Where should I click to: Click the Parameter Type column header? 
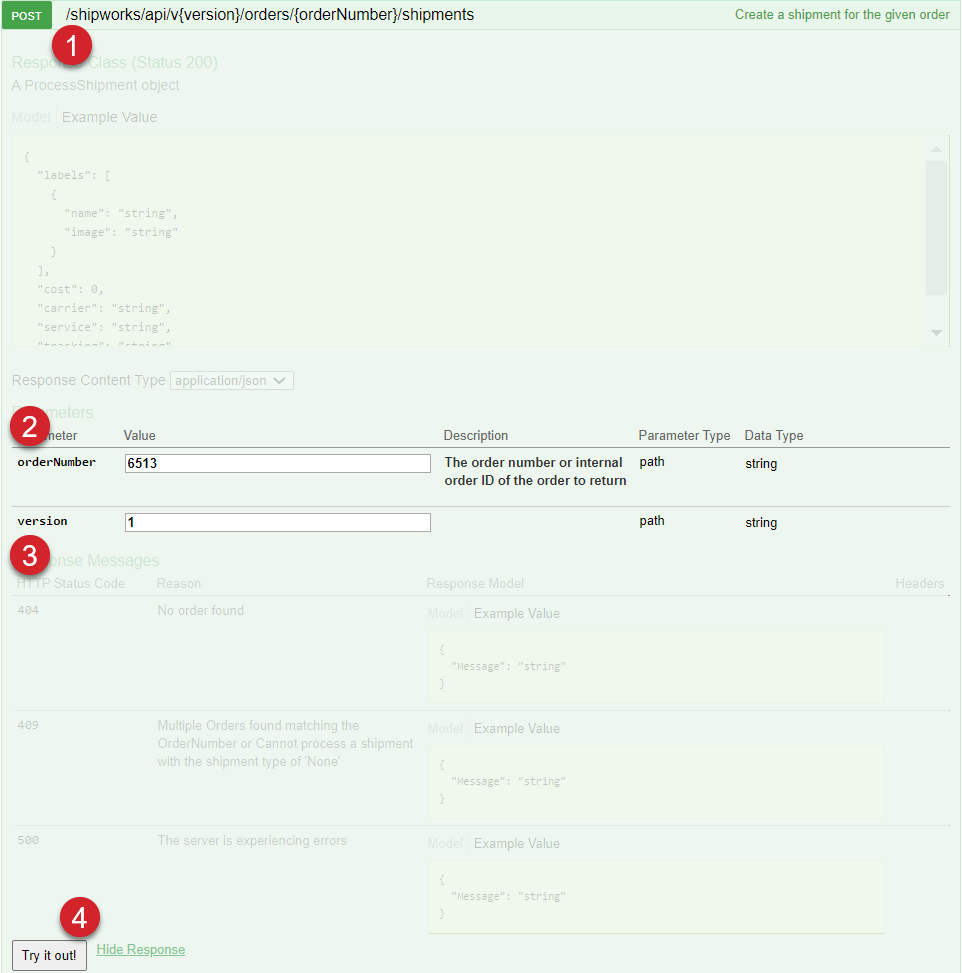tap(684, 436)
